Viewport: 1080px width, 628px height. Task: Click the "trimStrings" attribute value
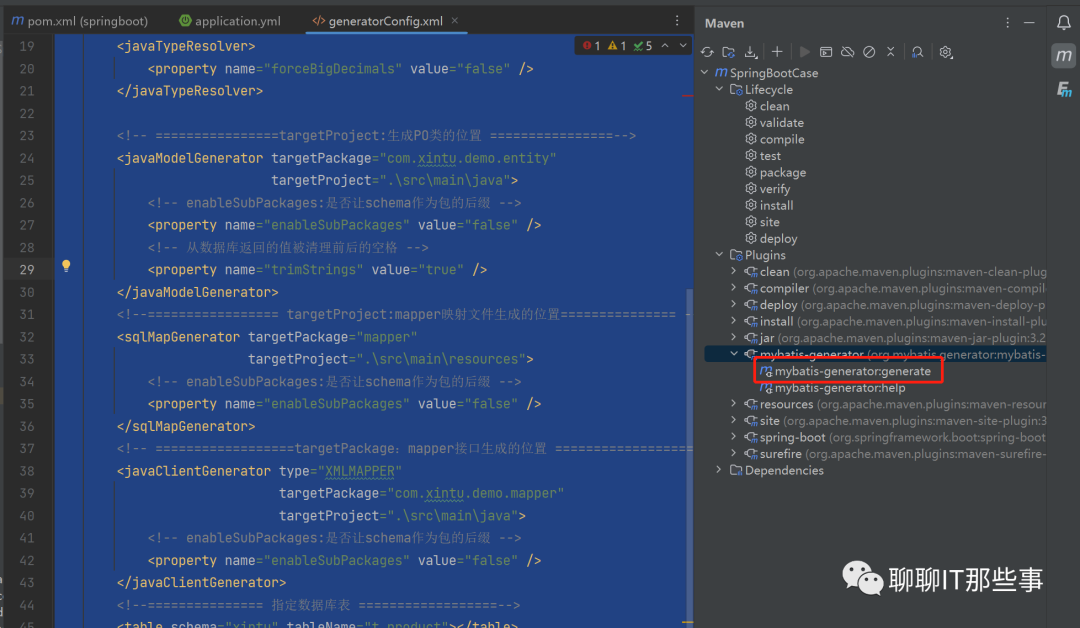[313, 269]
